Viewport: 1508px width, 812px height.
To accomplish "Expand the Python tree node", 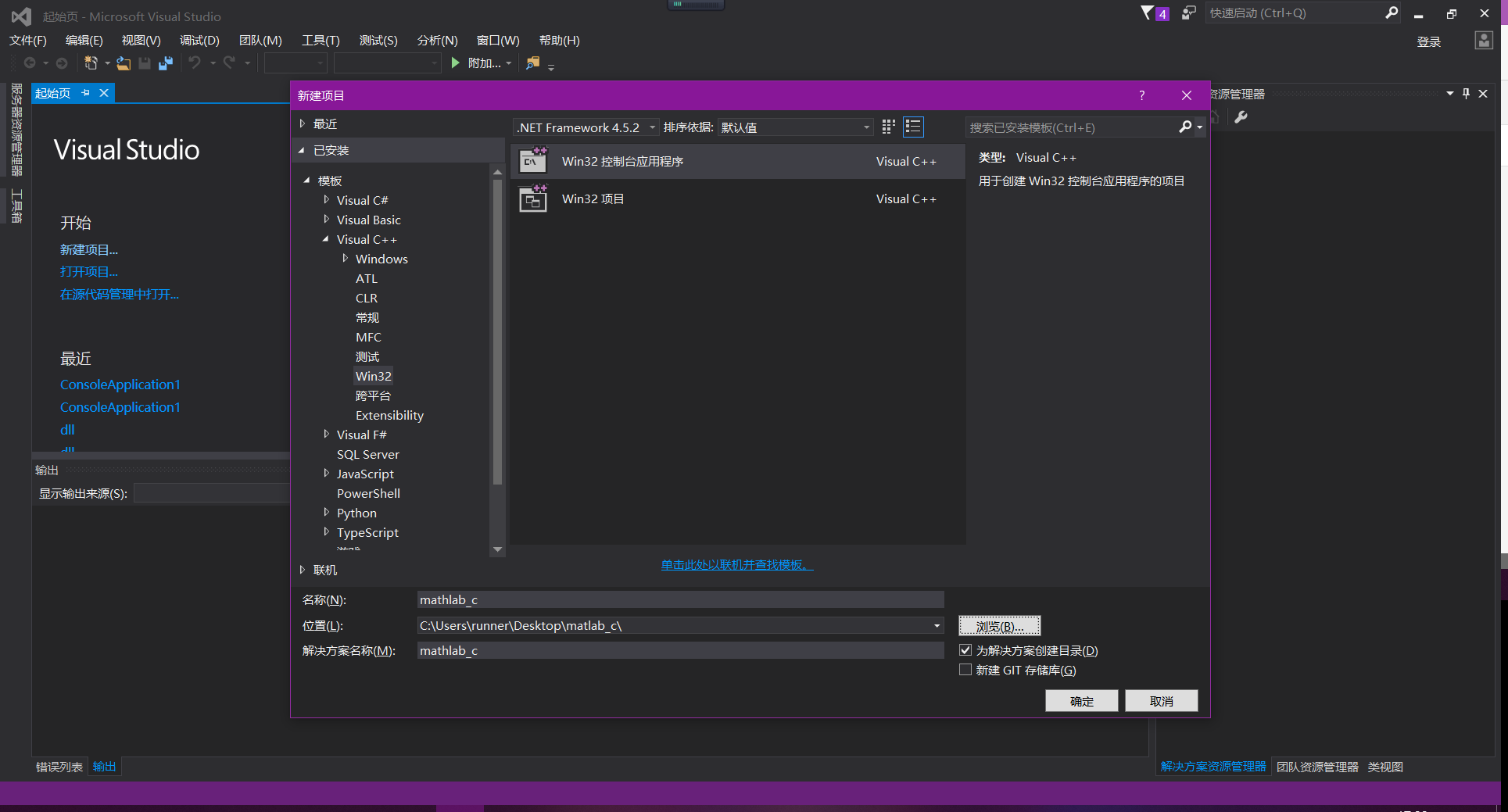I will pos(326,513).
